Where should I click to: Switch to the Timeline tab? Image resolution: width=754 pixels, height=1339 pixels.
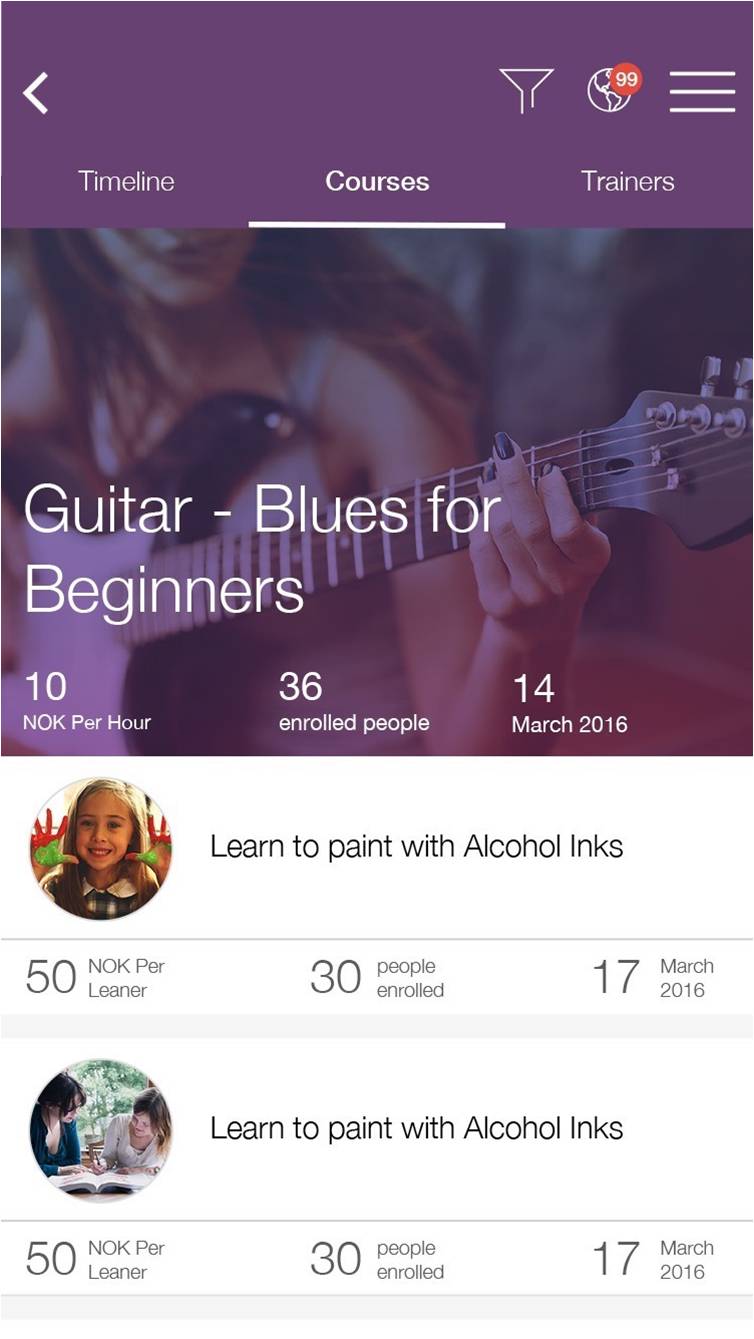(x=126, y=181)
